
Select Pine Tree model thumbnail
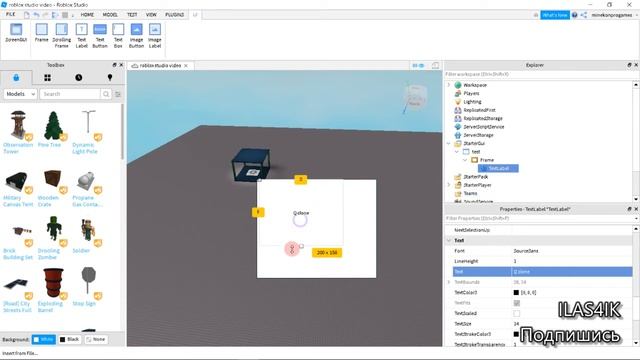coord(53,125)
